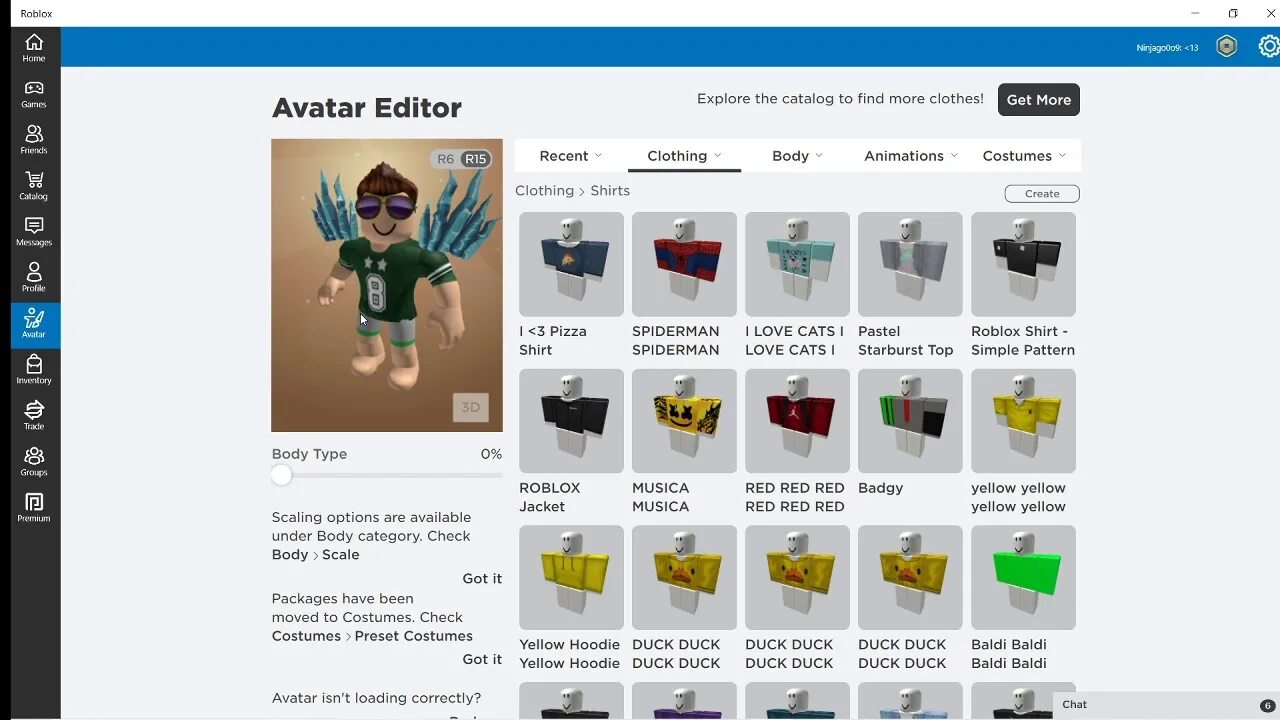Expand the Body dropdown tab
Viewport: 1280px width, 720px height.
[798, 156]
